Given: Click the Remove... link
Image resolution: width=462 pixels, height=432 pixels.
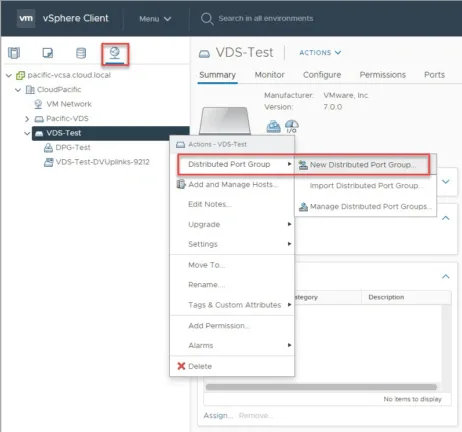Looking at the screenshot, I should 256,416.
